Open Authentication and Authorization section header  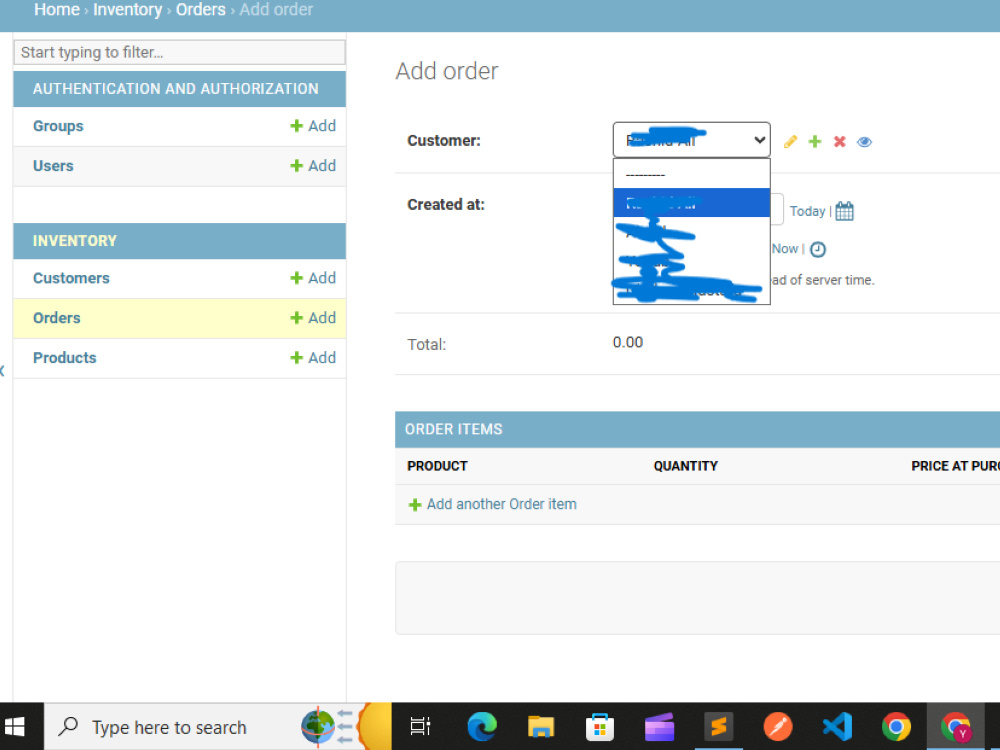[x=175, y=89]
